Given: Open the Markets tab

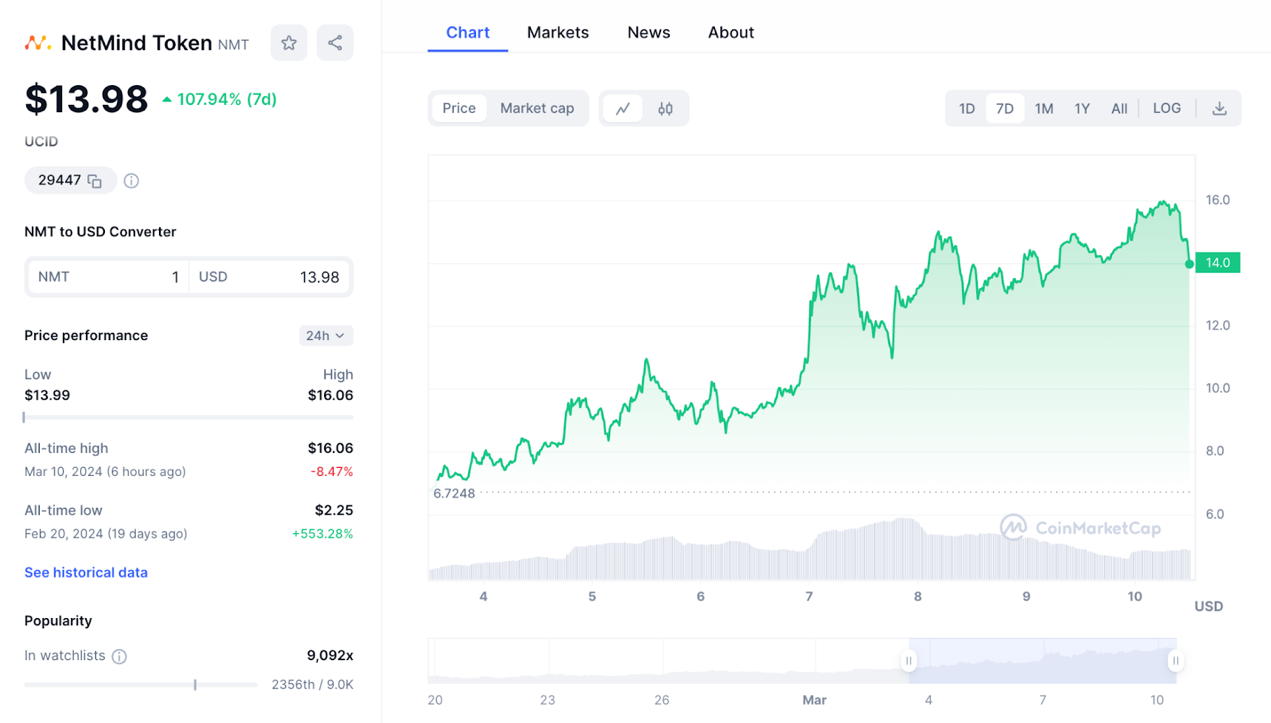Looking at the screenshot, I should click(x=558, y=32).
